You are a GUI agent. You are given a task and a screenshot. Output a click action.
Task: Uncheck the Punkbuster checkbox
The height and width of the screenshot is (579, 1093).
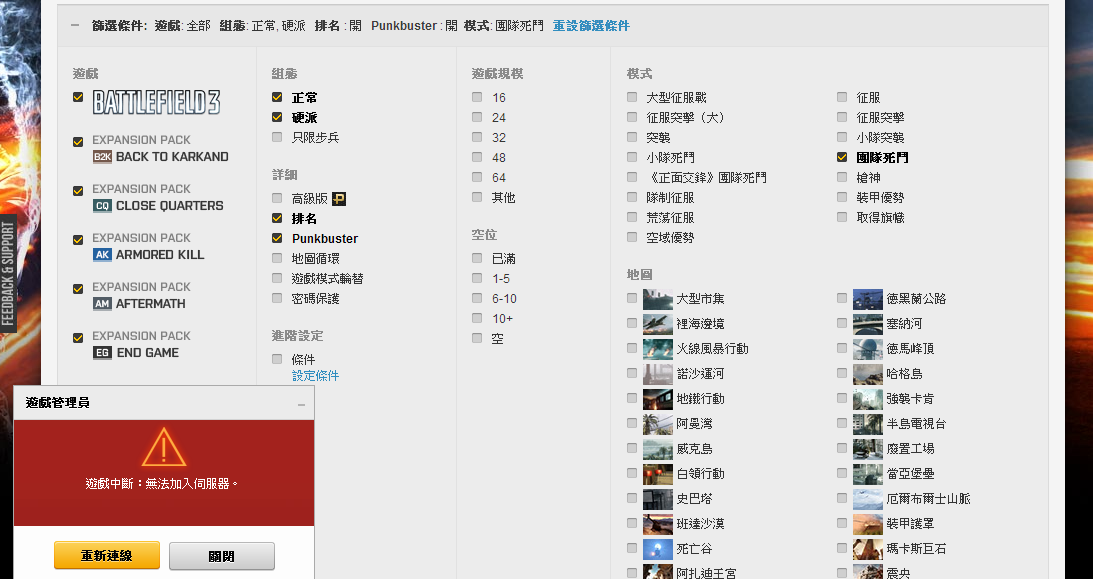tap(277, 238)
